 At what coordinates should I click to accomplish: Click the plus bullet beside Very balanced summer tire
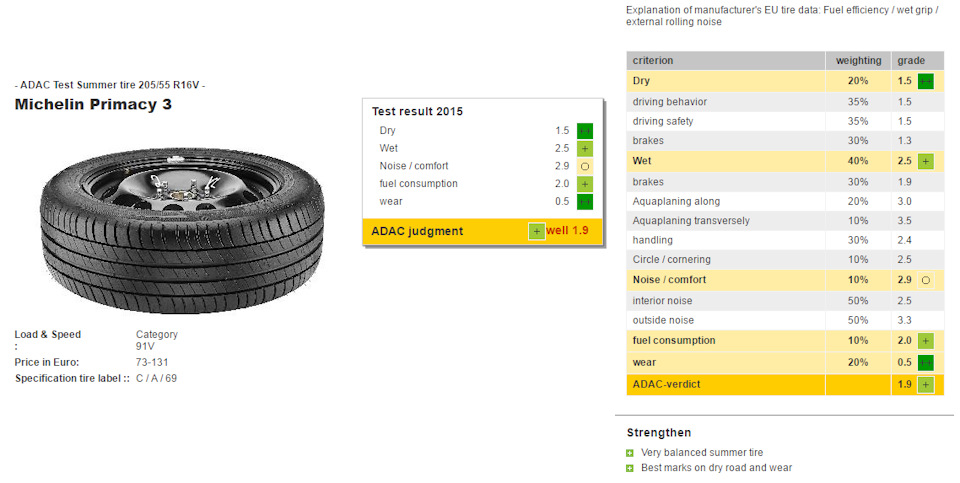click(x=629, y=453)
